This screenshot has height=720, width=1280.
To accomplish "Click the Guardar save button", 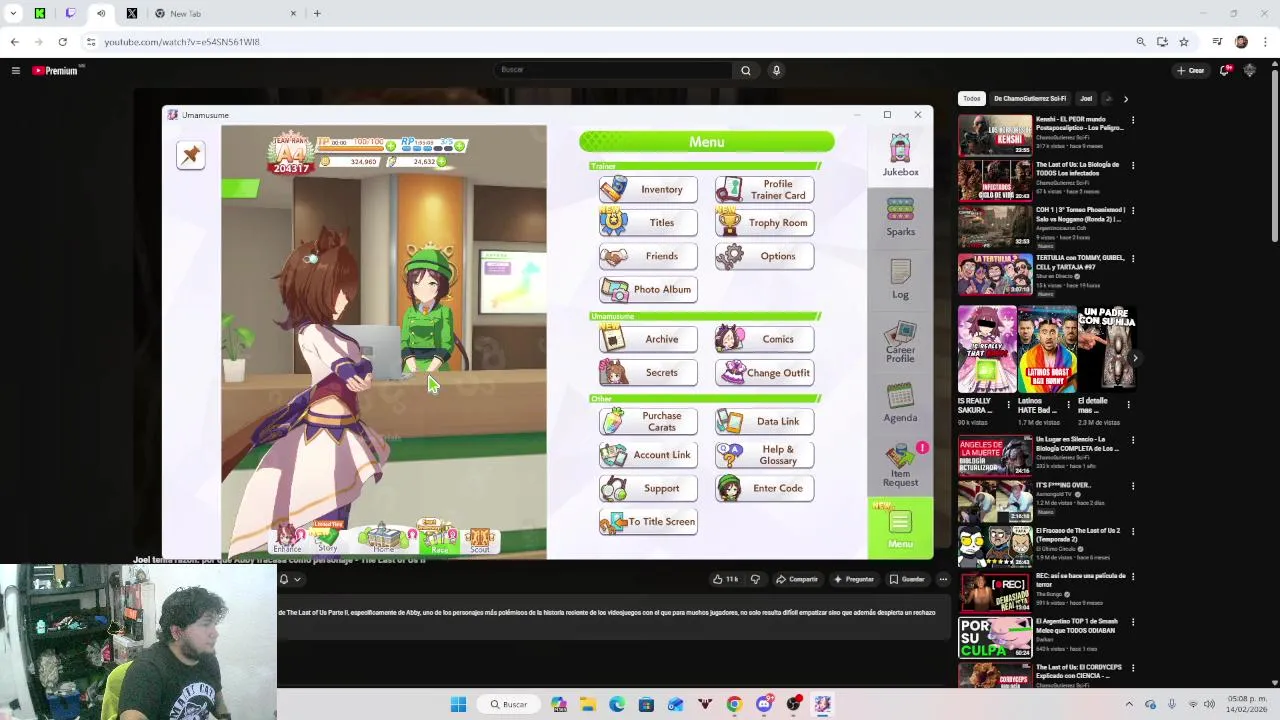I will pyautogui.click(x=907, y=579).
